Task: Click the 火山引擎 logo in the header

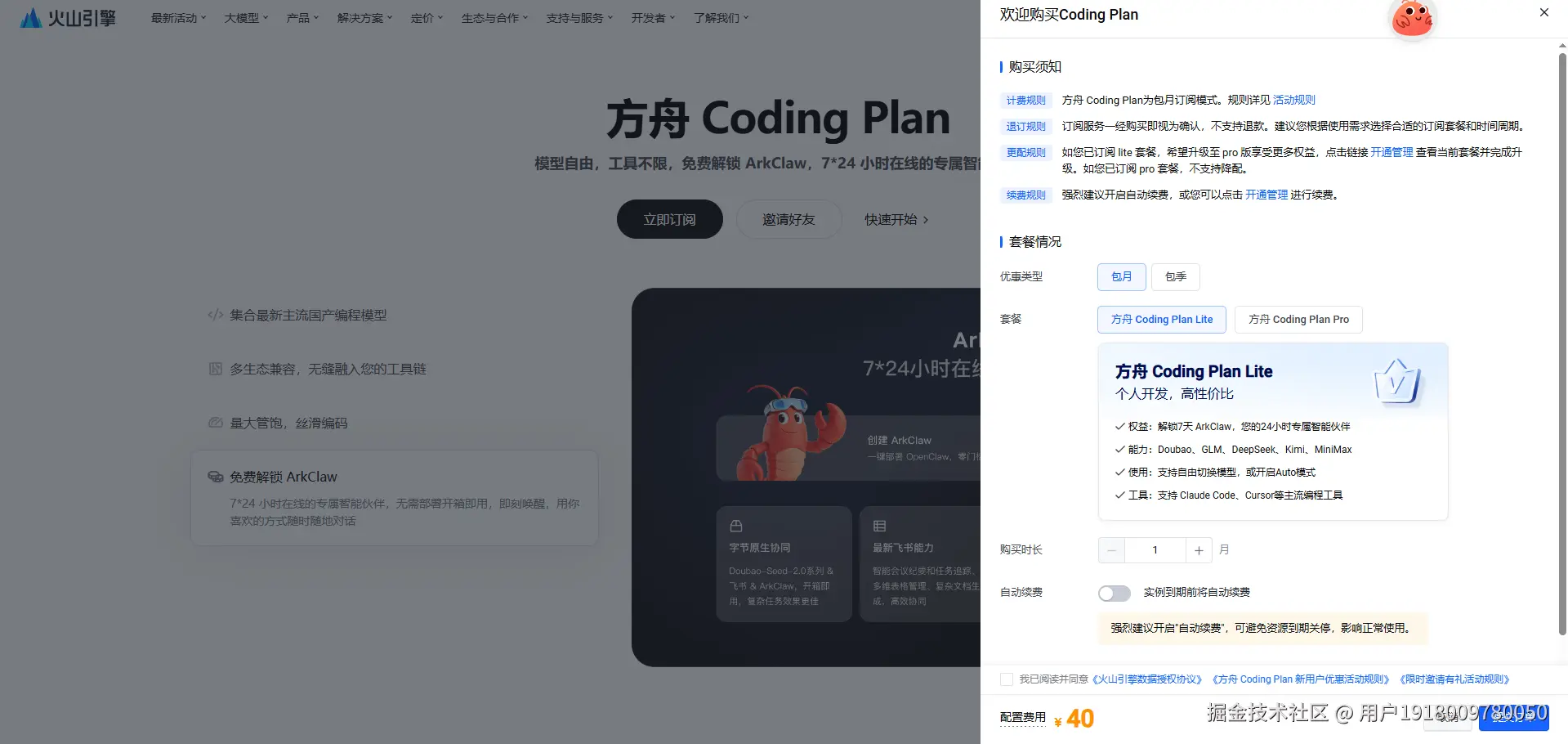Action: (x=68, y=18)
